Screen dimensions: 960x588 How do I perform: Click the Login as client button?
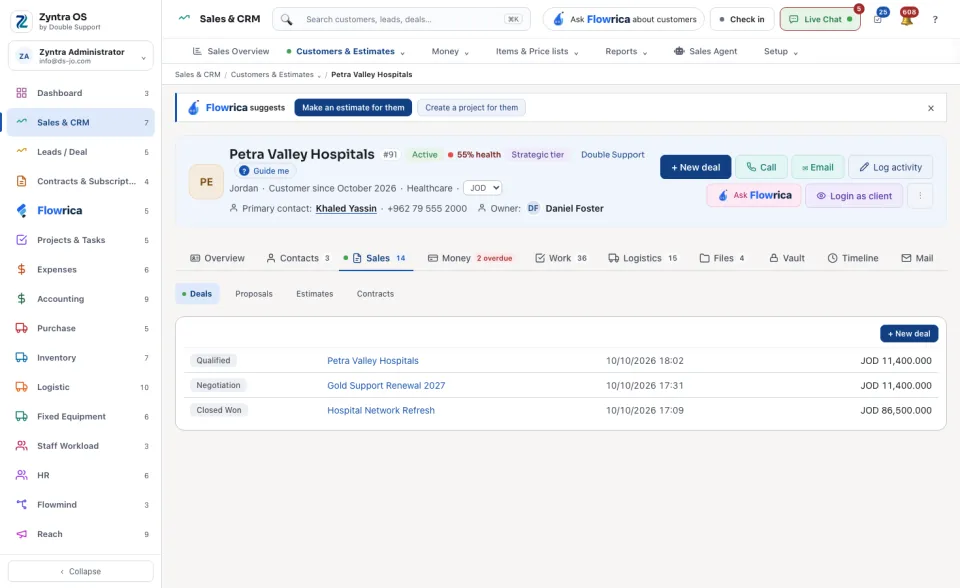854,196
